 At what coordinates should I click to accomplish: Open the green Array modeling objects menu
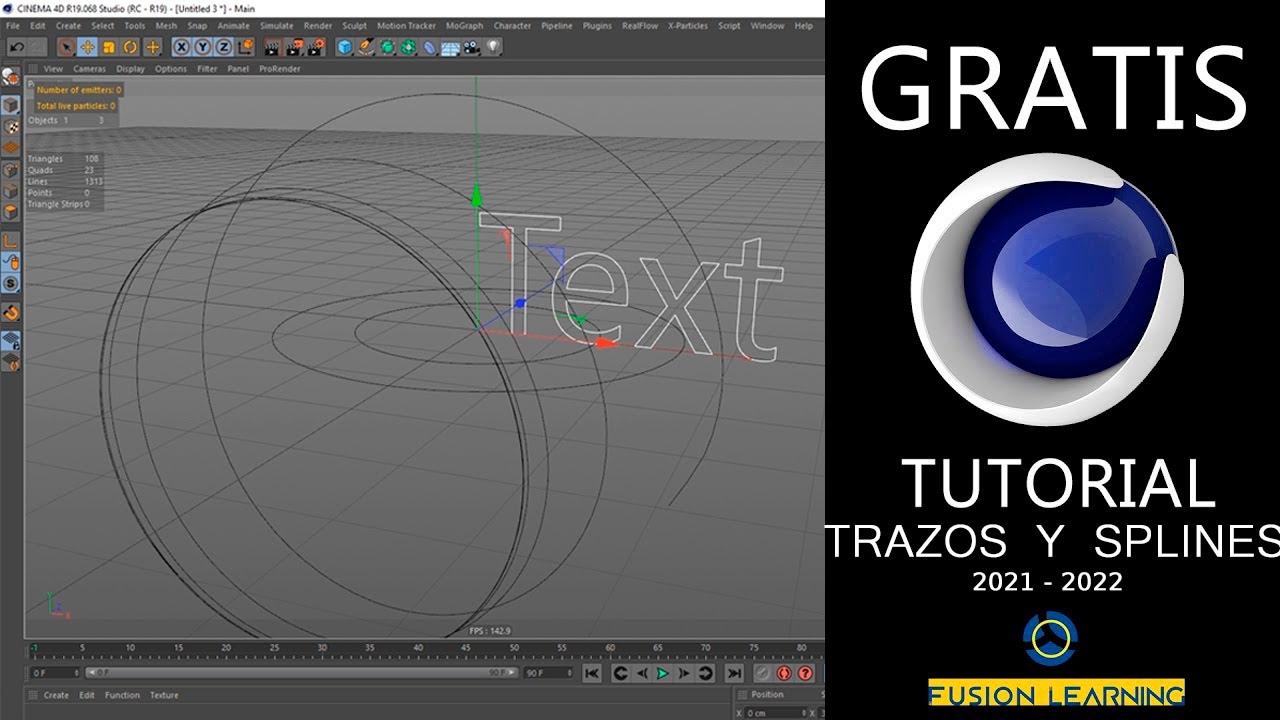(408, 47)
